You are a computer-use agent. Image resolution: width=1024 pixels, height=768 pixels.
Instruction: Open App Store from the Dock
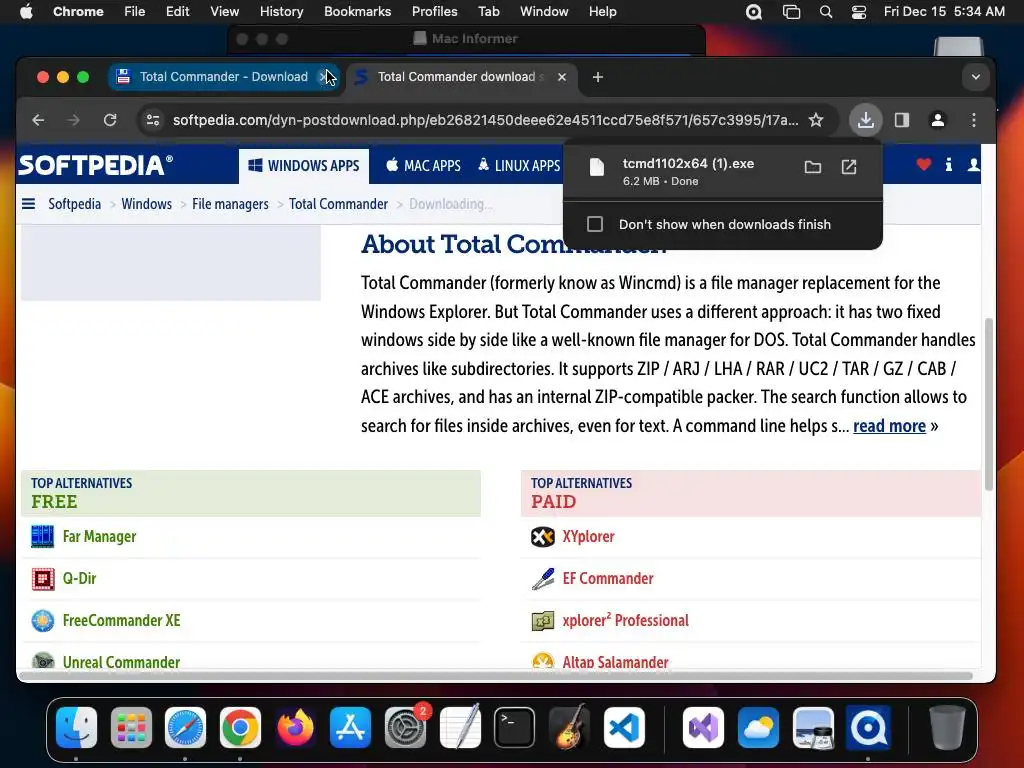coord(350,728)
